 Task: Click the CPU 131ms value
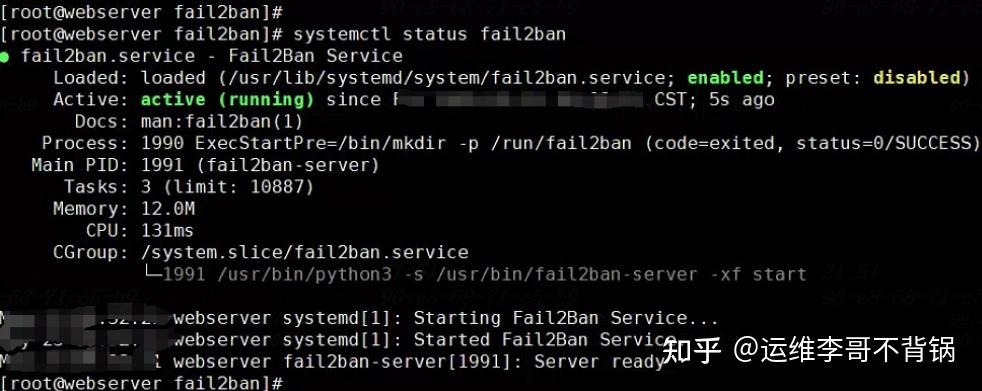point(167,231)
